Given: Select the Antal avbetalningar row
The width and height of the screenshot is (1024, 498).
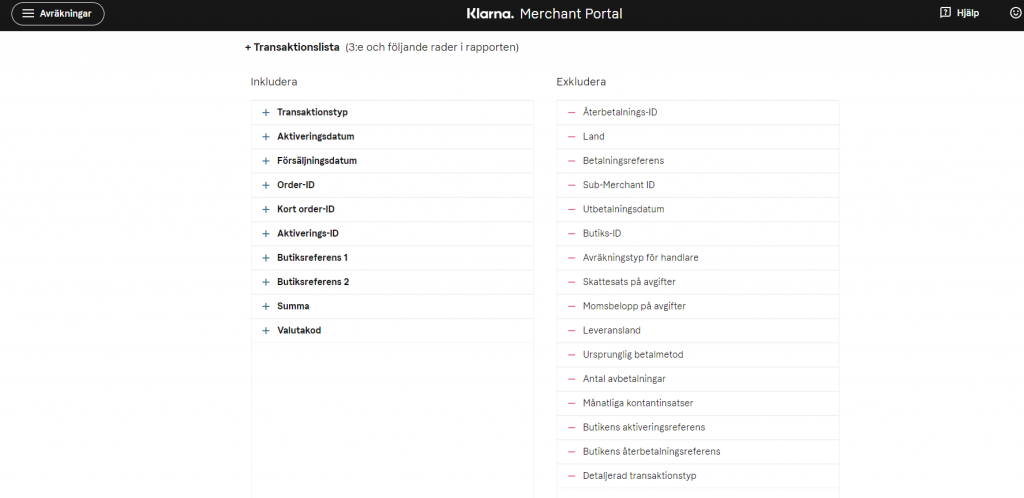Looking at the screenshot, I should point(697,379).
